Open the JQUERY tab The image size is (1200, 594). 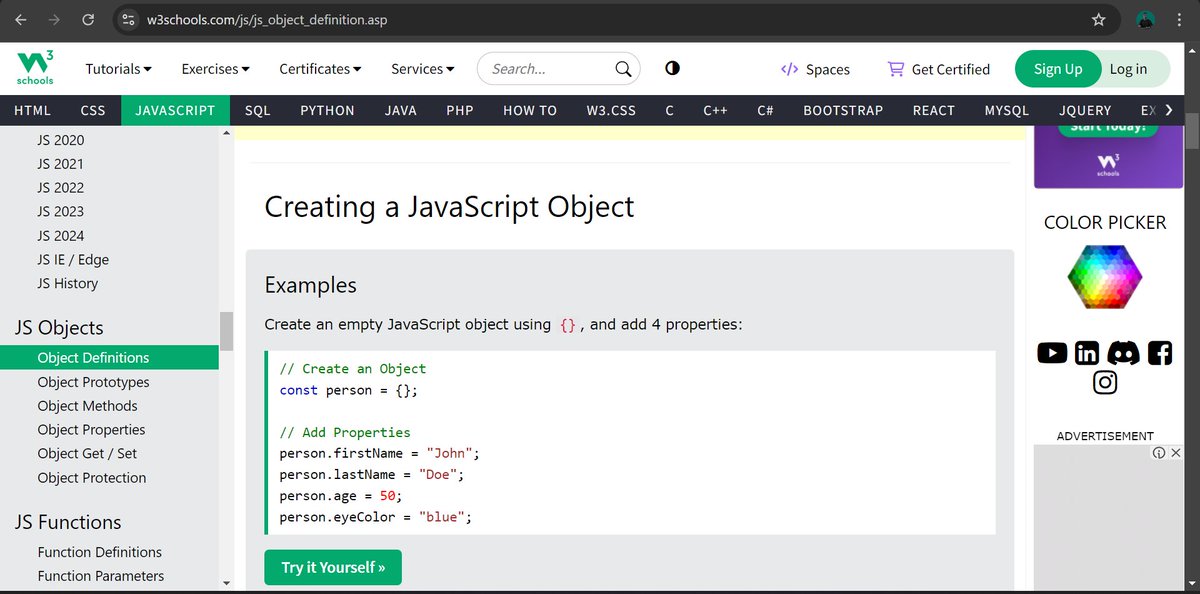(1085, 110)
